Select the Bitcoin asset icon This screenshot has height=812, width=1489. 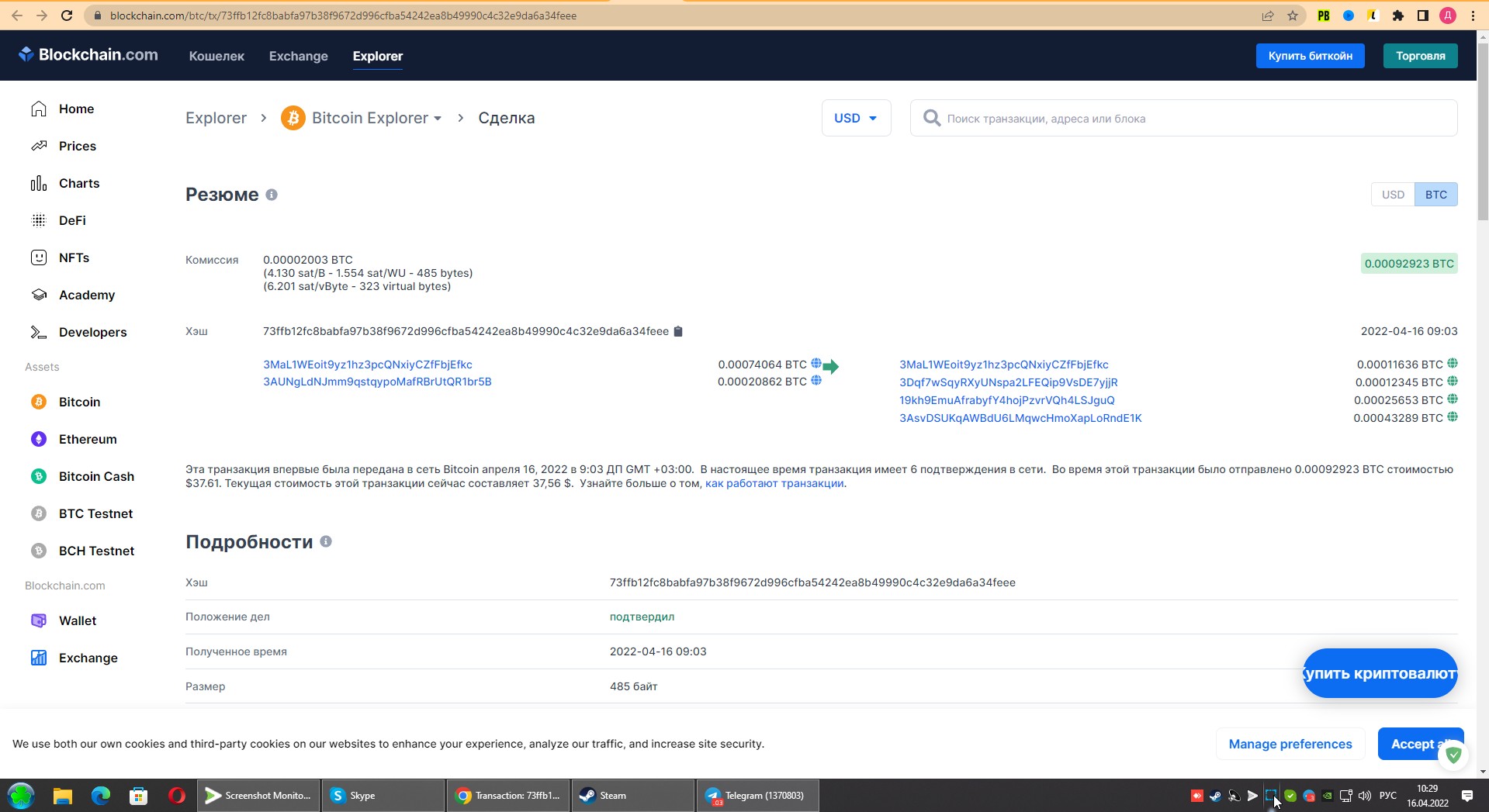pyautogui.click(x=39, y=402)
